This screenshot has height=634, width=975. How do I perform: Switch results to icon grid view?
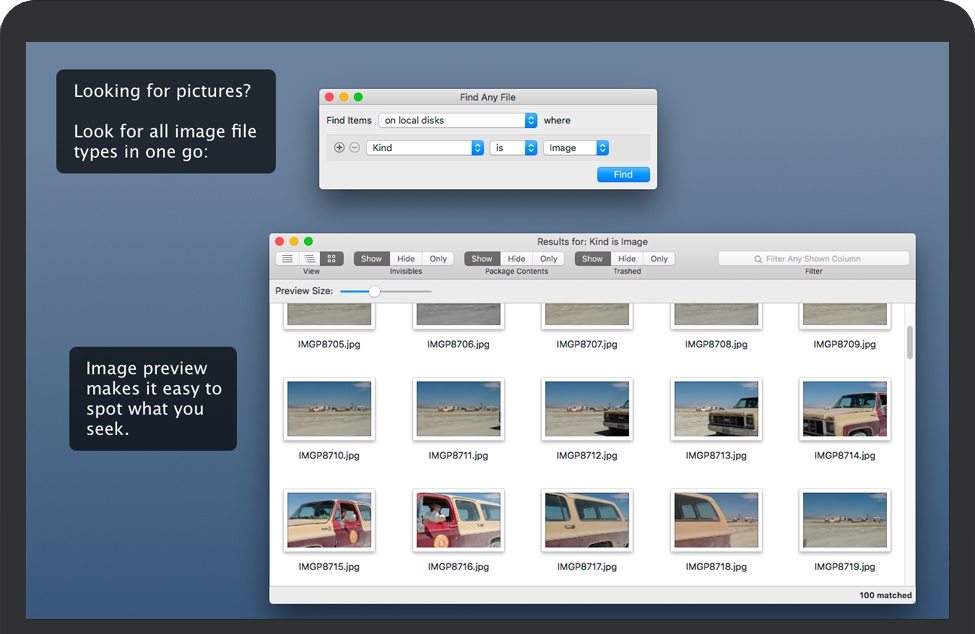tap(333, 259)
